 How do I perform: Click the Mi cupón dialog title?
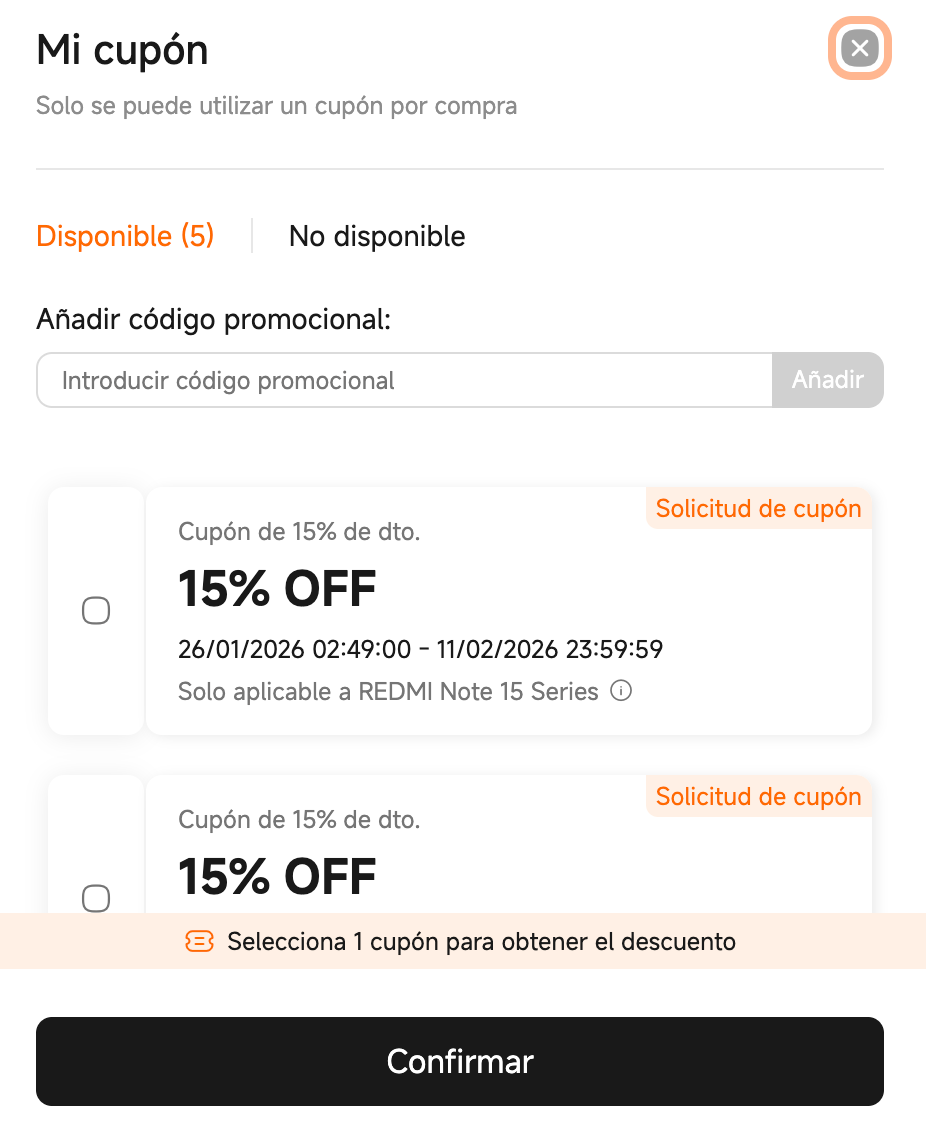point(122,50)
